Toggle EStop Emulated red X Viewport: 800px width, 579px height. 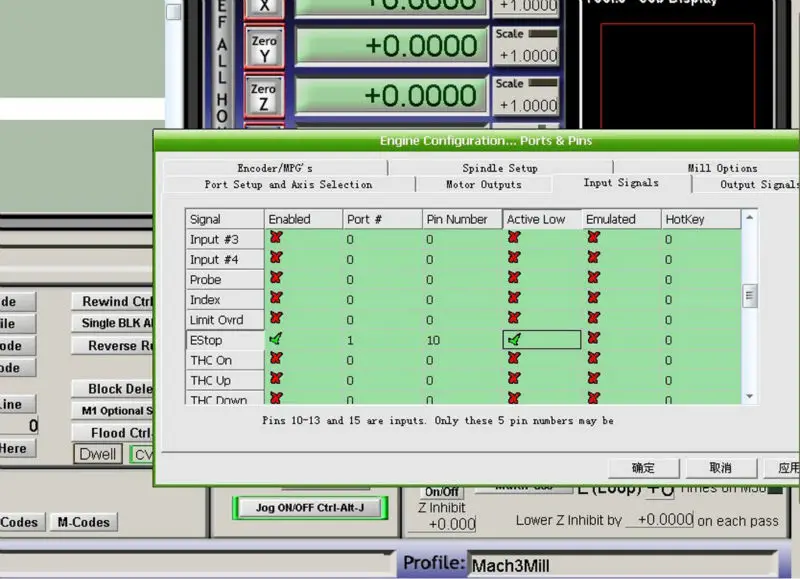pos(593,338)
